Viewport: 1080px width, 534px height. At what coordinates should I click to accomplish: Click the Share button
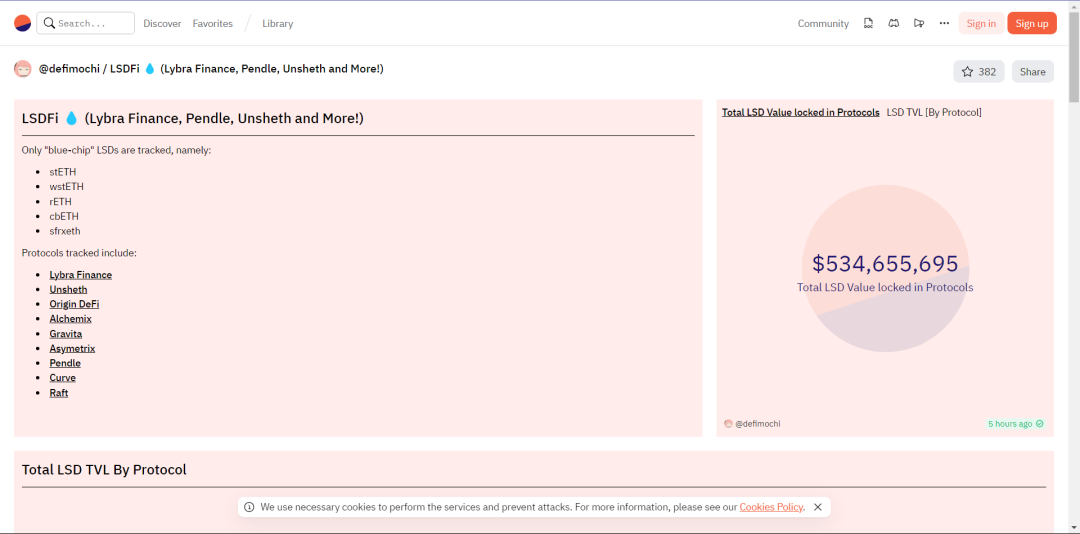[x=1032, y=72]
